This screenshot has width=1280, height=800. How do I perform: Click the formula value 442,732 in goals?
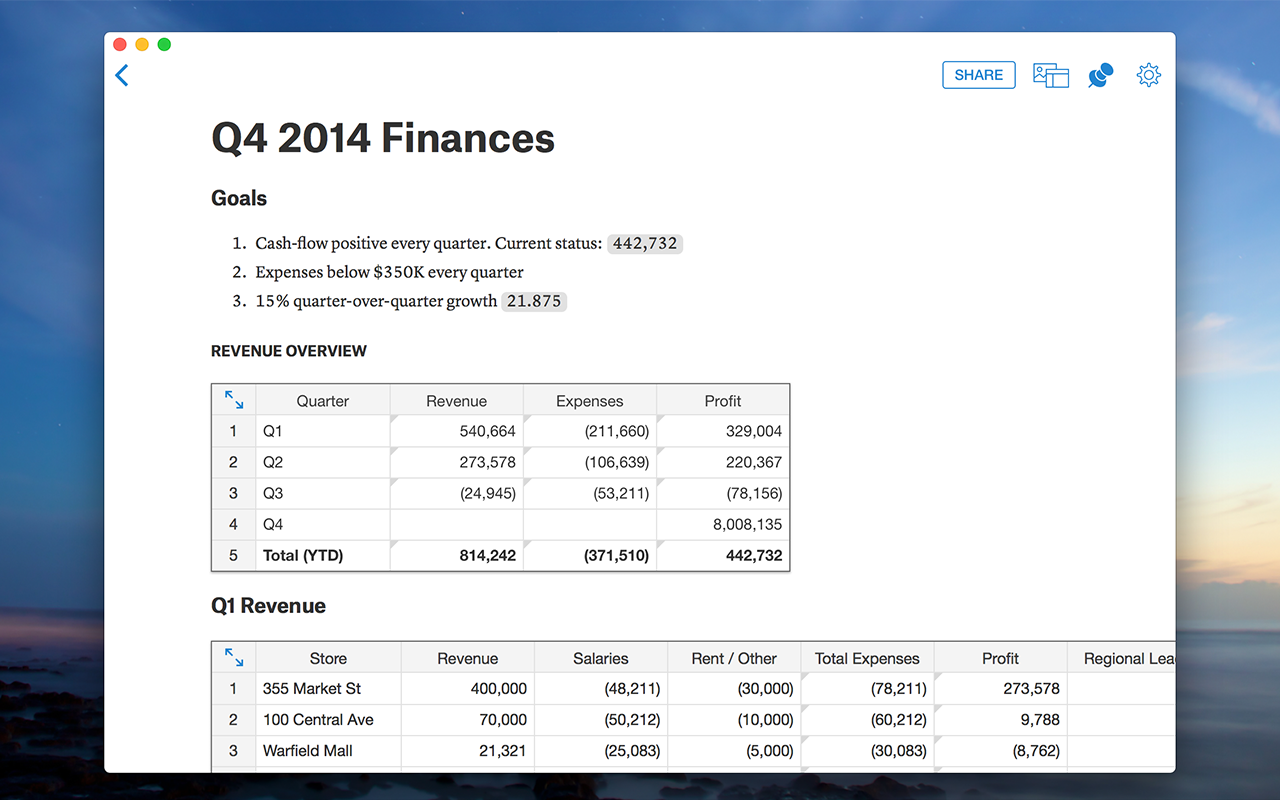645,243
